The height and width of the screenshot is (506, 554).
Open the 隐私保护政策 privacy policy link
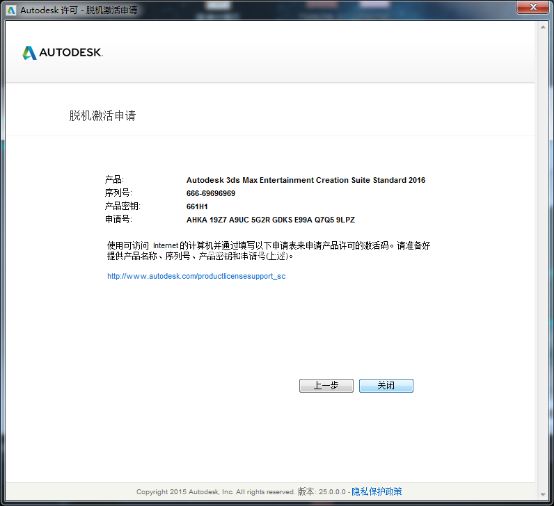pos(377,492)
